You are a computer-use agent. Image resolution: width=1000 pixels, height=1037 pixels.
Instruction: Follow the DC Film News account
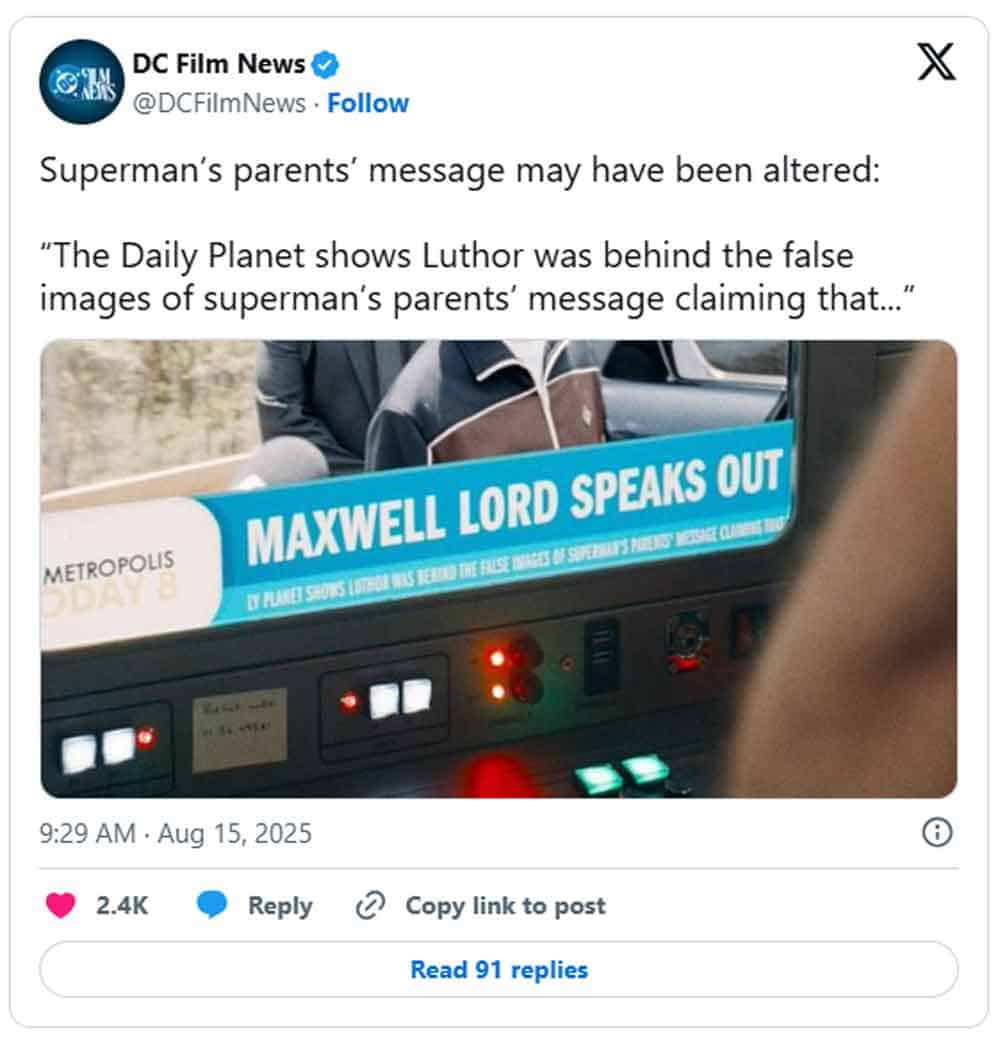point(368,103)
